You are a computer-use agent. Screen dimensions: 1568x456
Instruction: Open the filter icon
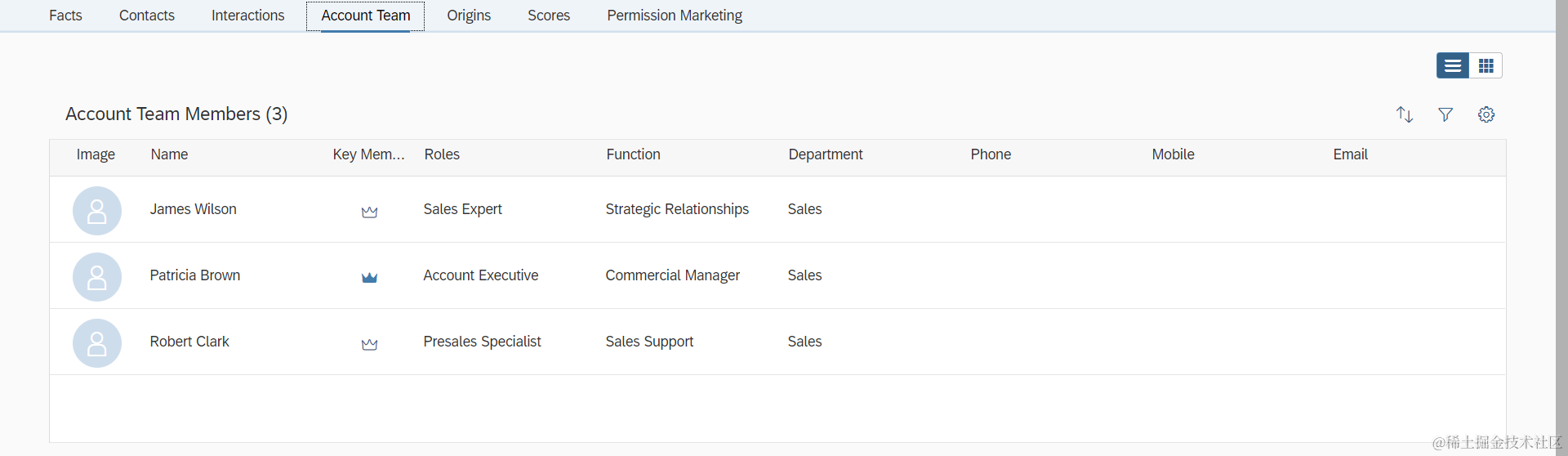click(x=1445, y=114)
